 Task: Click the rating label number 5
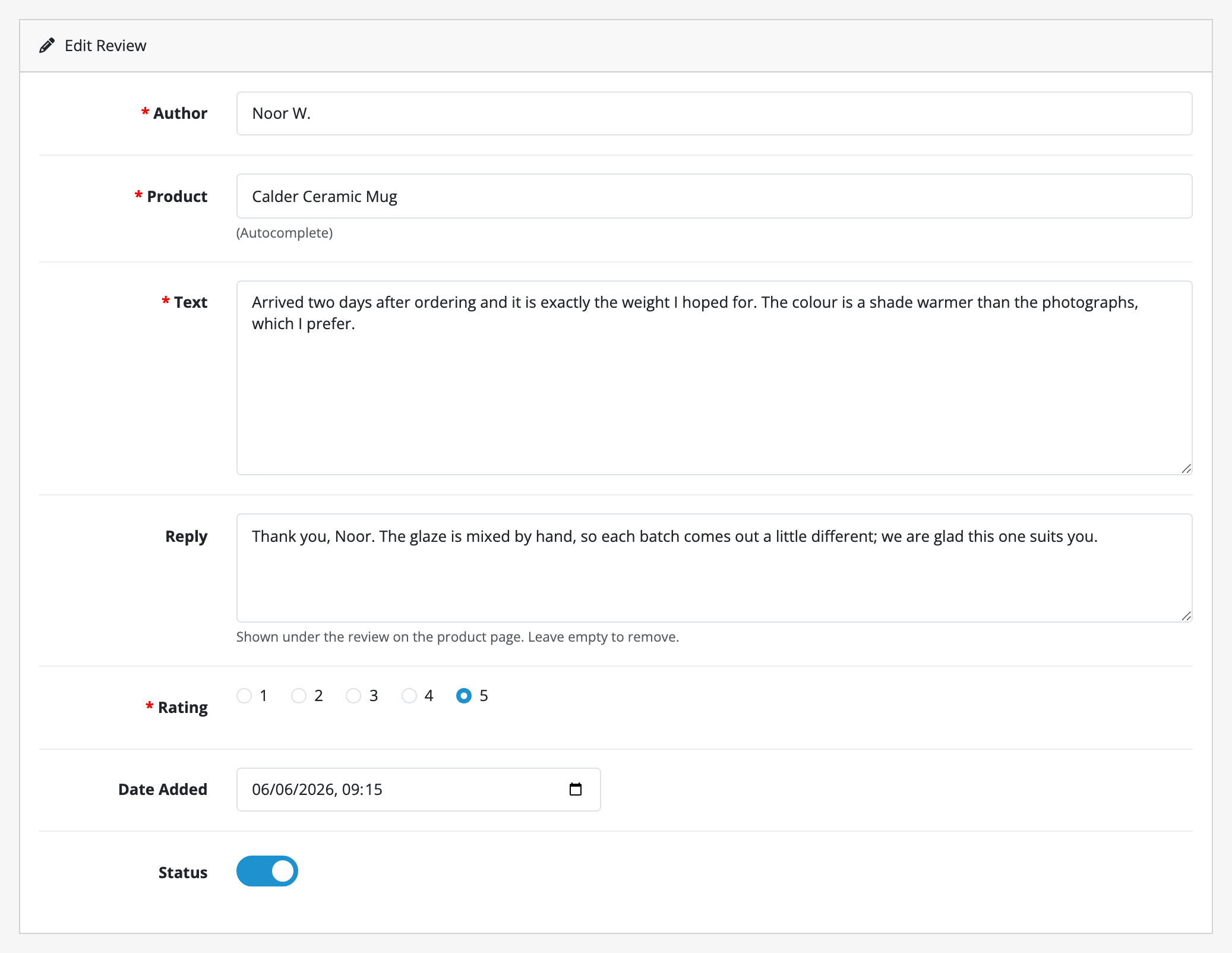pos(484,696)
